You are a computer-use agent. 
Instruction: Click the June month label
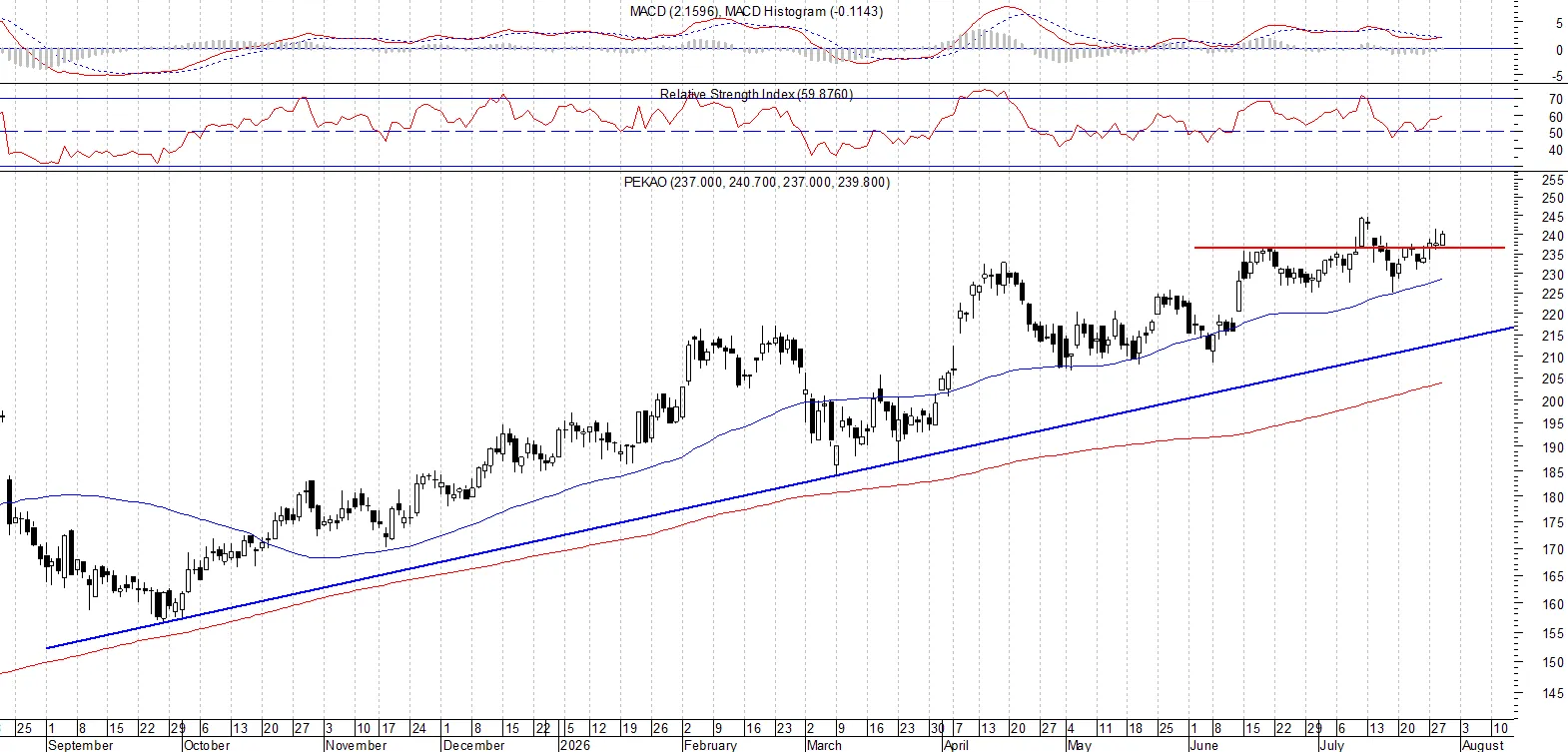(1204, 745)
